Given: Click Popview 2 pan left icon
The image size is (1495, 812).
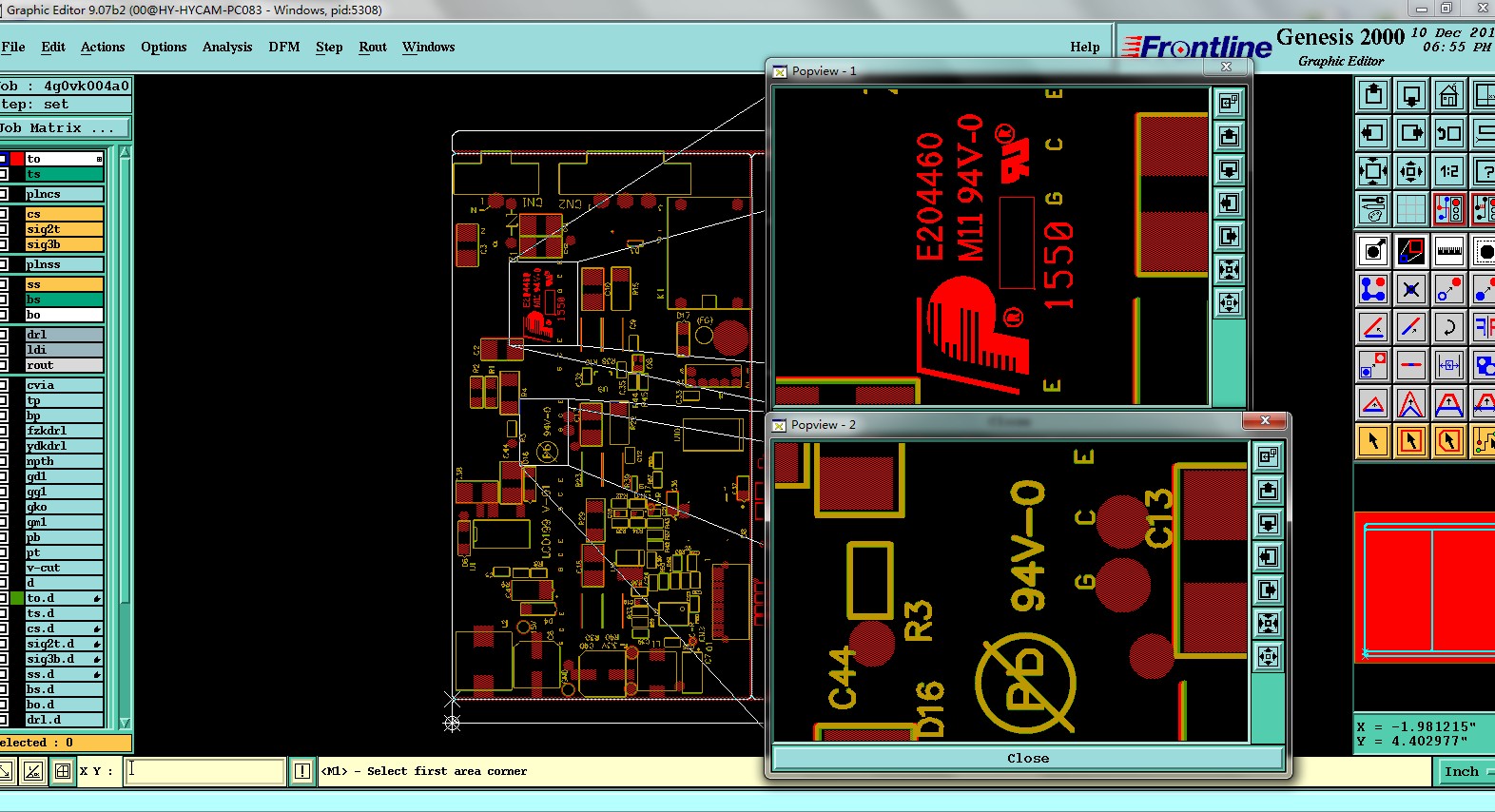Looking at the screenshot, I should click(x=1268, y=556).
